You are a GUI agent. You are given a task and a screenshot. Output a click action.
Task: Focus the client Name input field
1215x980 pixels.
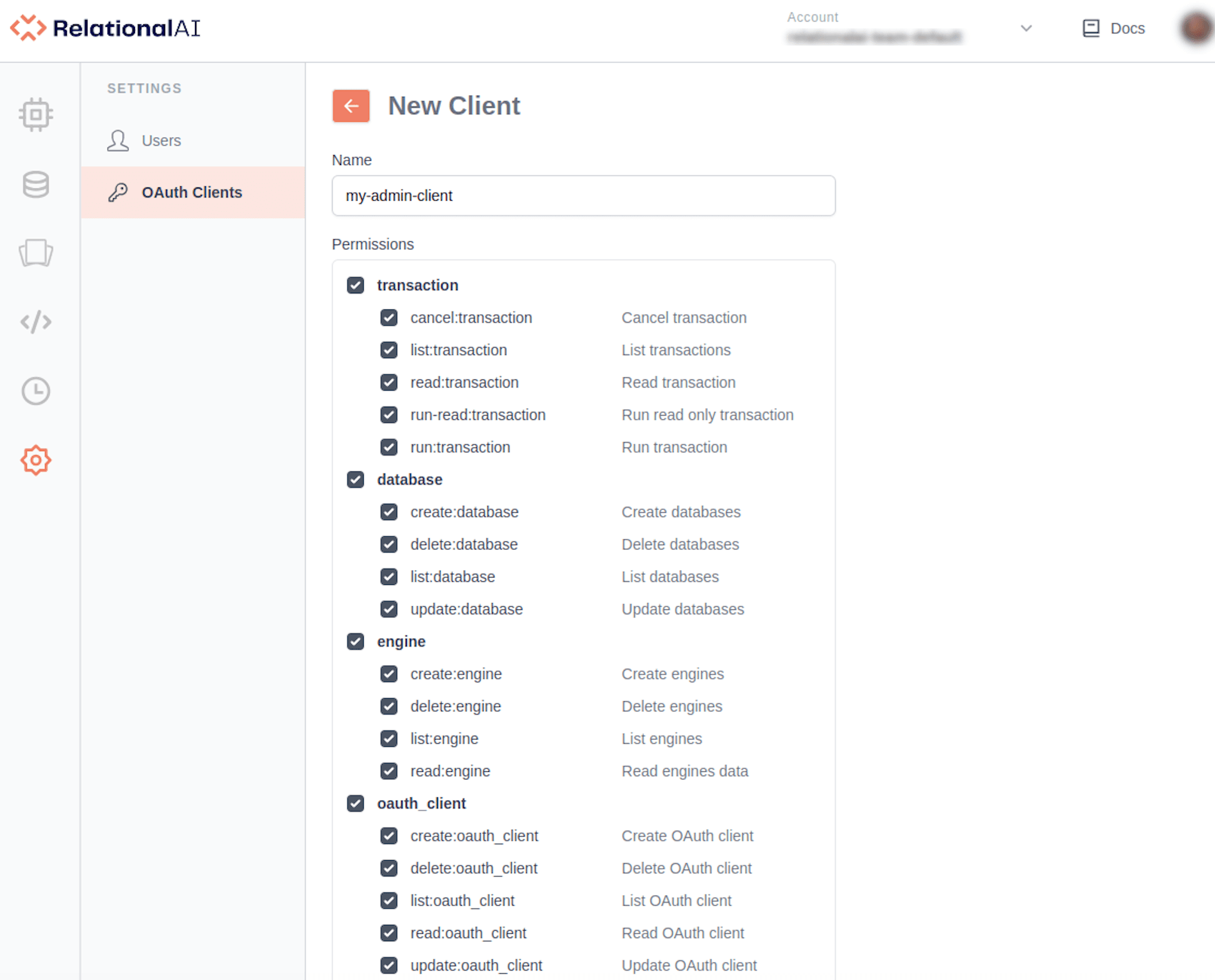[583, 196]
